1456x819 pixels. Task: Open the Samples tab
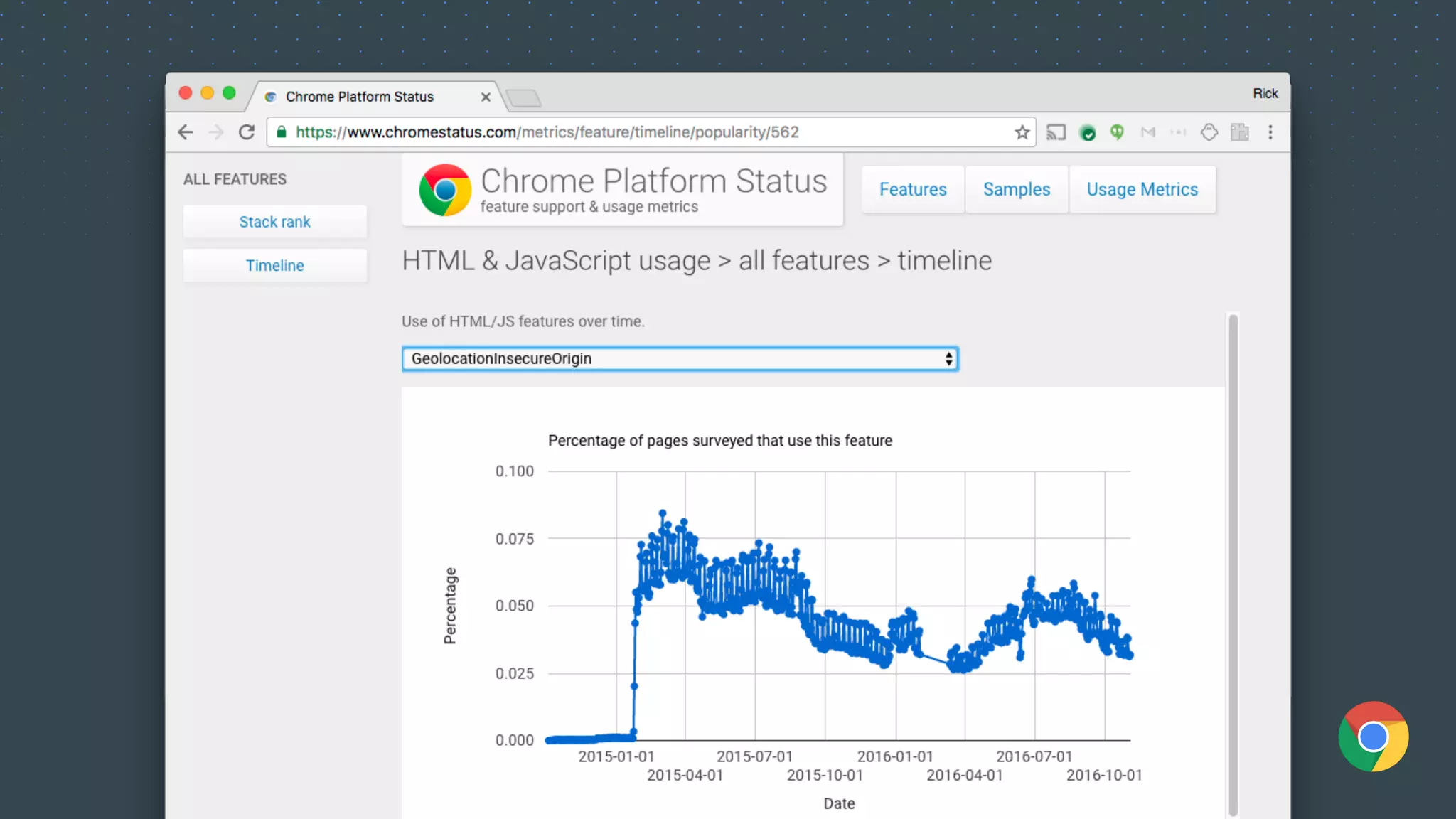click(x=1016, y=190)
